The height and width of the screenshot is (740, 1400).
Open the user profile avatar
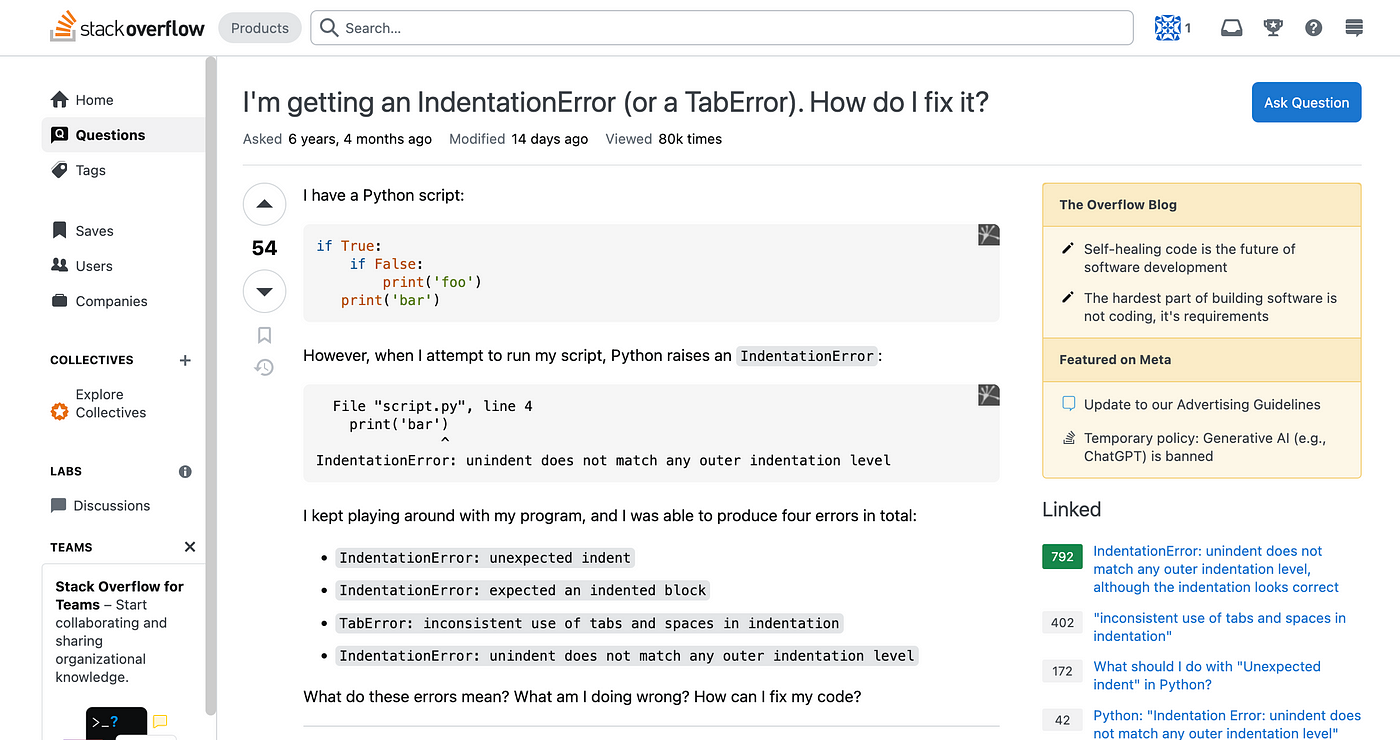coord(1167,28)
